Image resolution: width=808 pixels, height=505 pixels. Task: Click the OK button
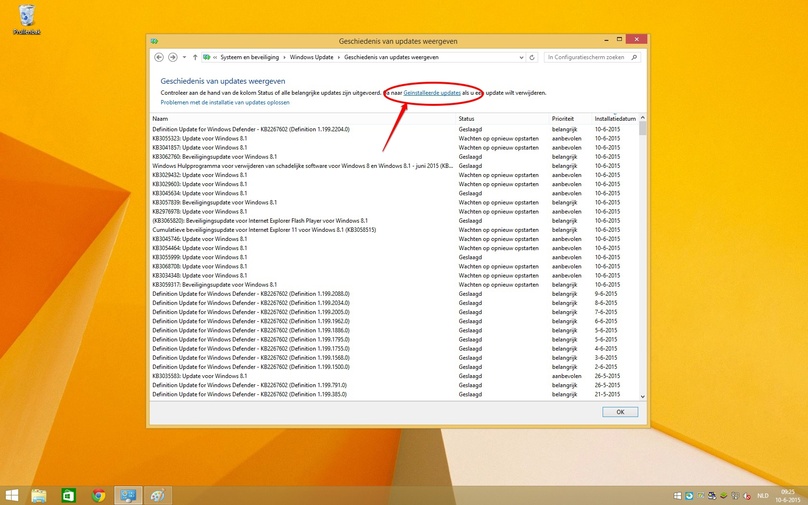[x=620, y=412]
